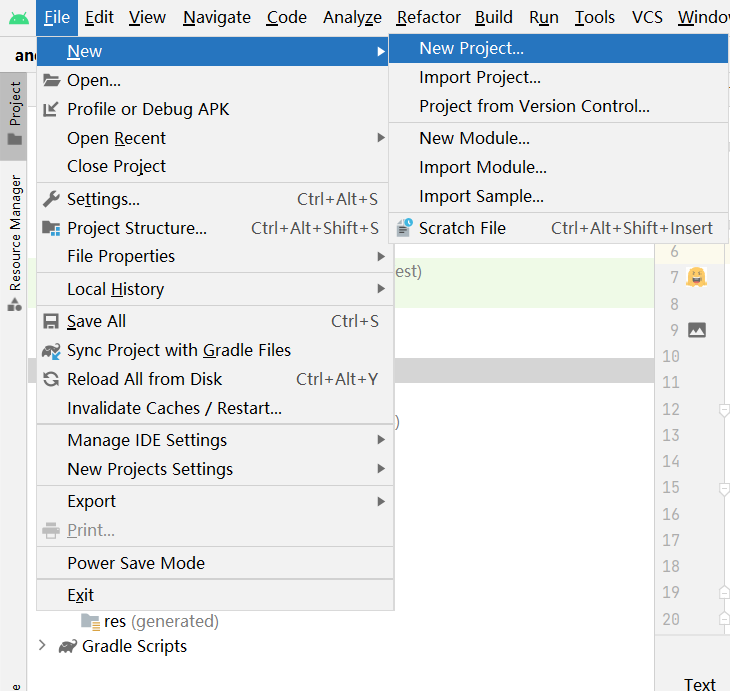Select Scratch File menu entry

[x=558, y=228]
